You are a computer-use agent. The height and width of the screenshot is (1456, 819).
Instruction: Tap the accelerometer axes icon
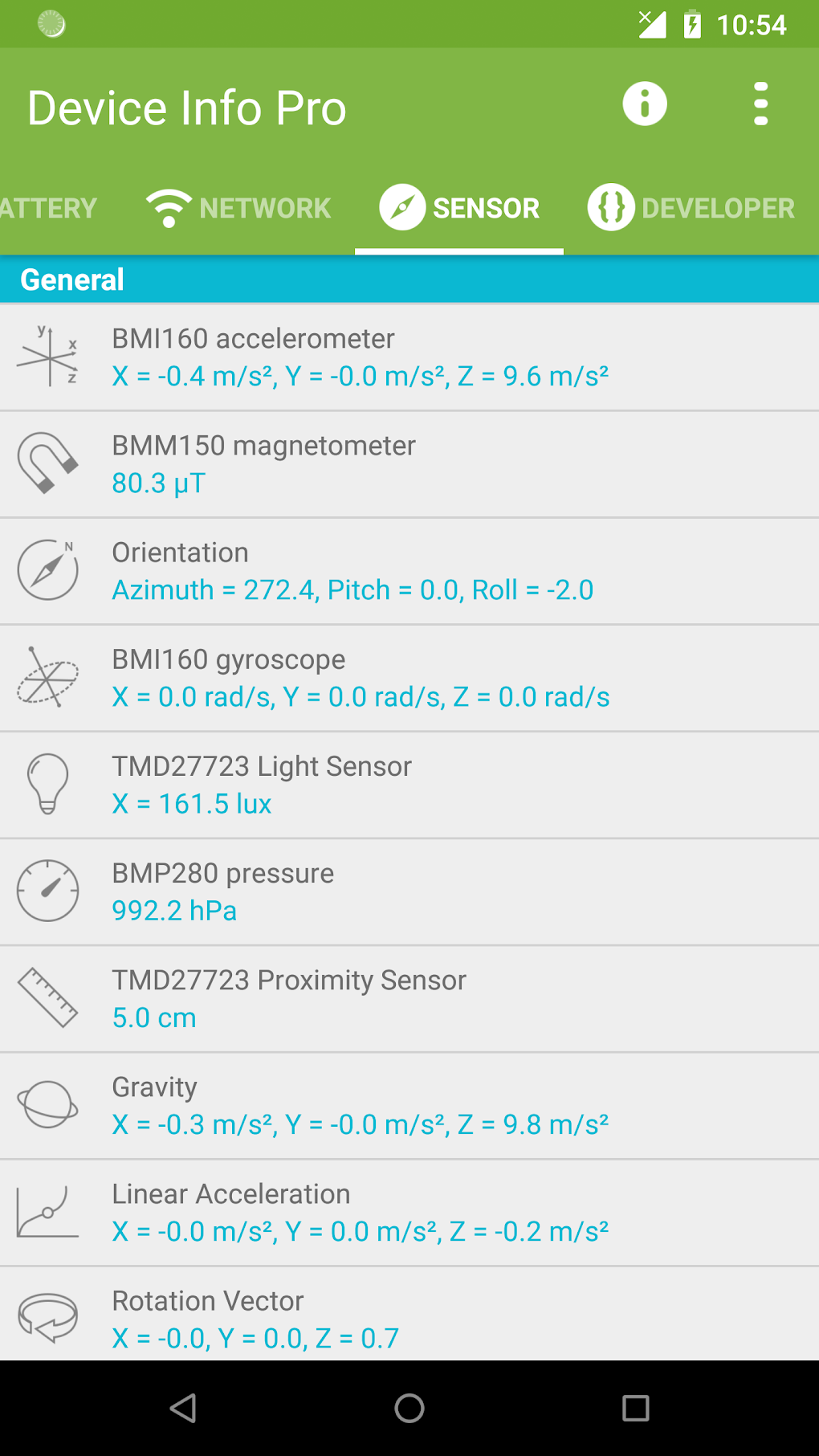48,357
